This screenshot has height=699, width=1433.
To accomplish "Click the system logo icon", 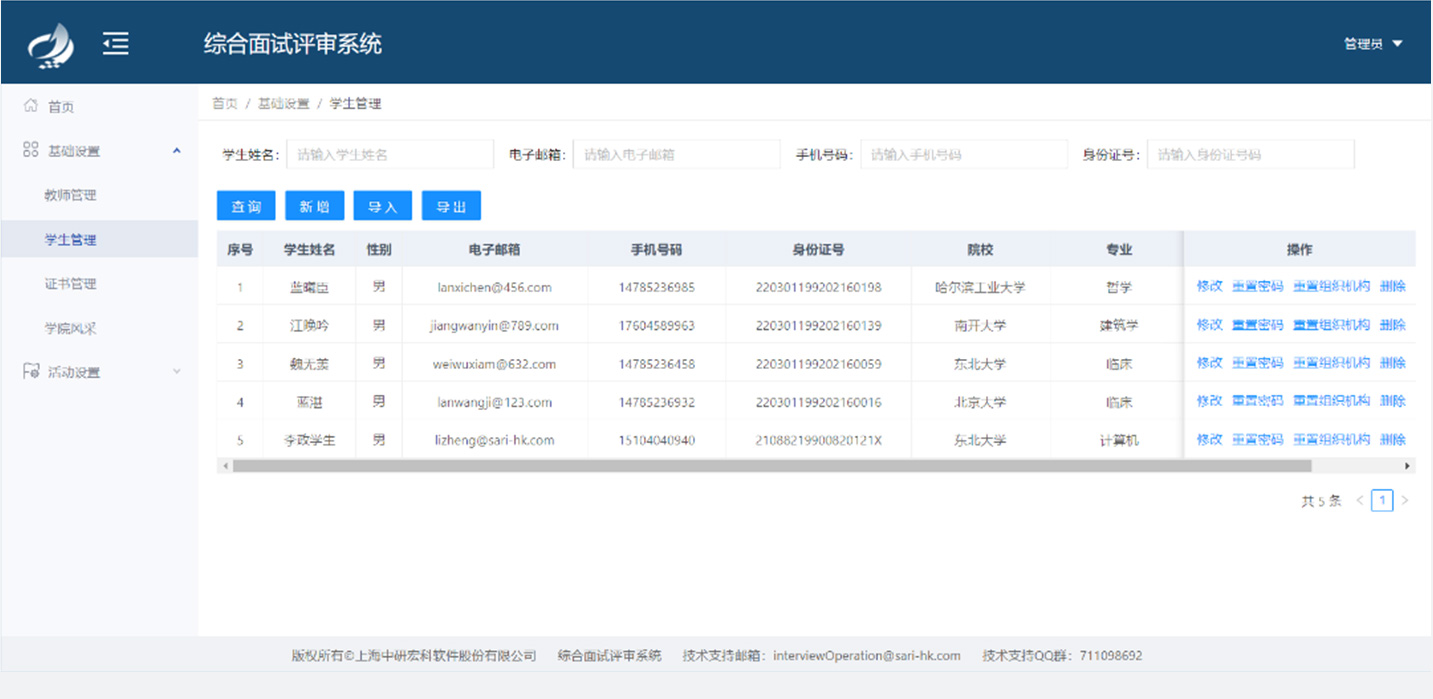I will coord(50,46).
